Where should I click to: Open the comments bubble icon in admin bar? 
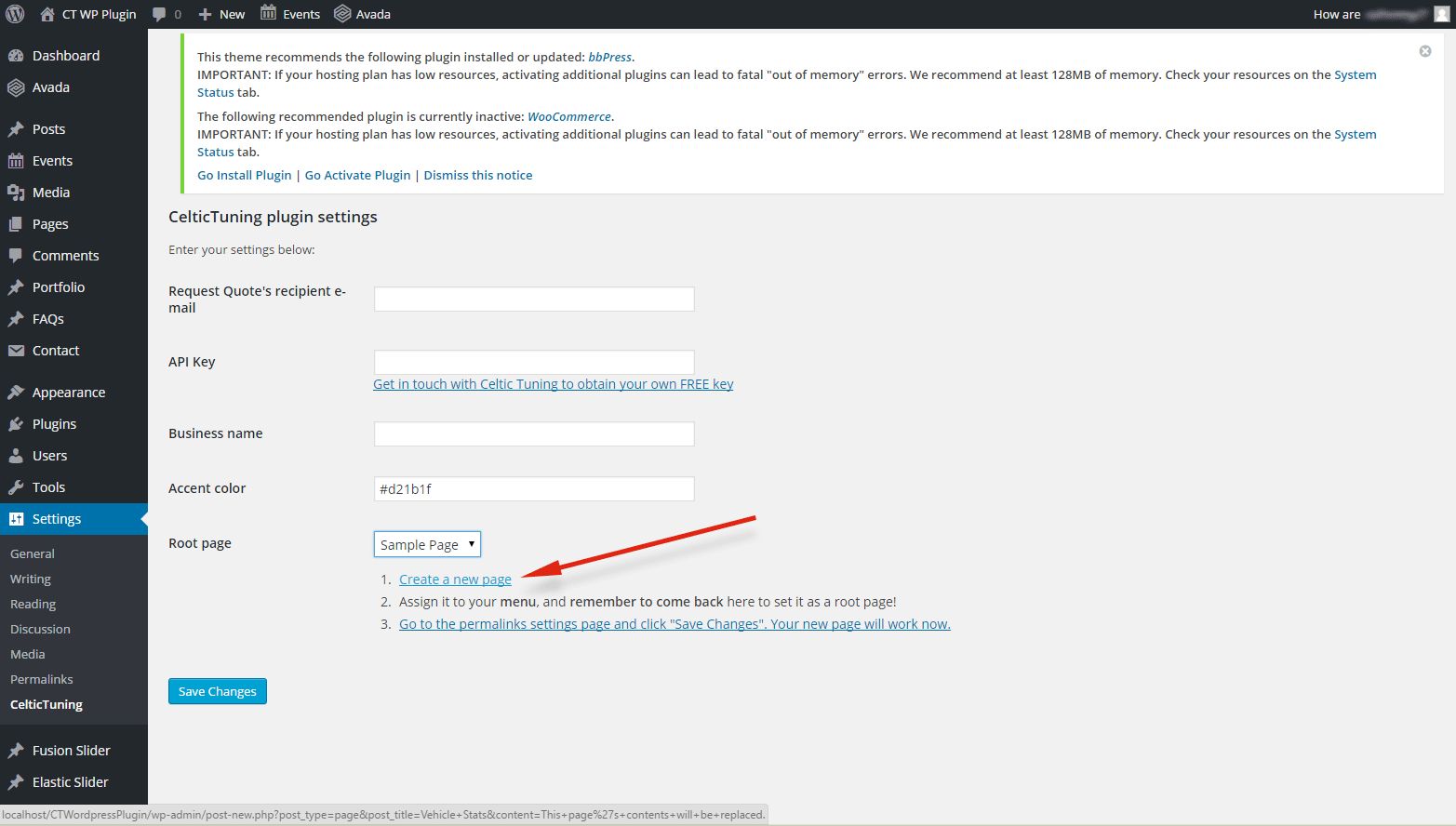[160, 14]
